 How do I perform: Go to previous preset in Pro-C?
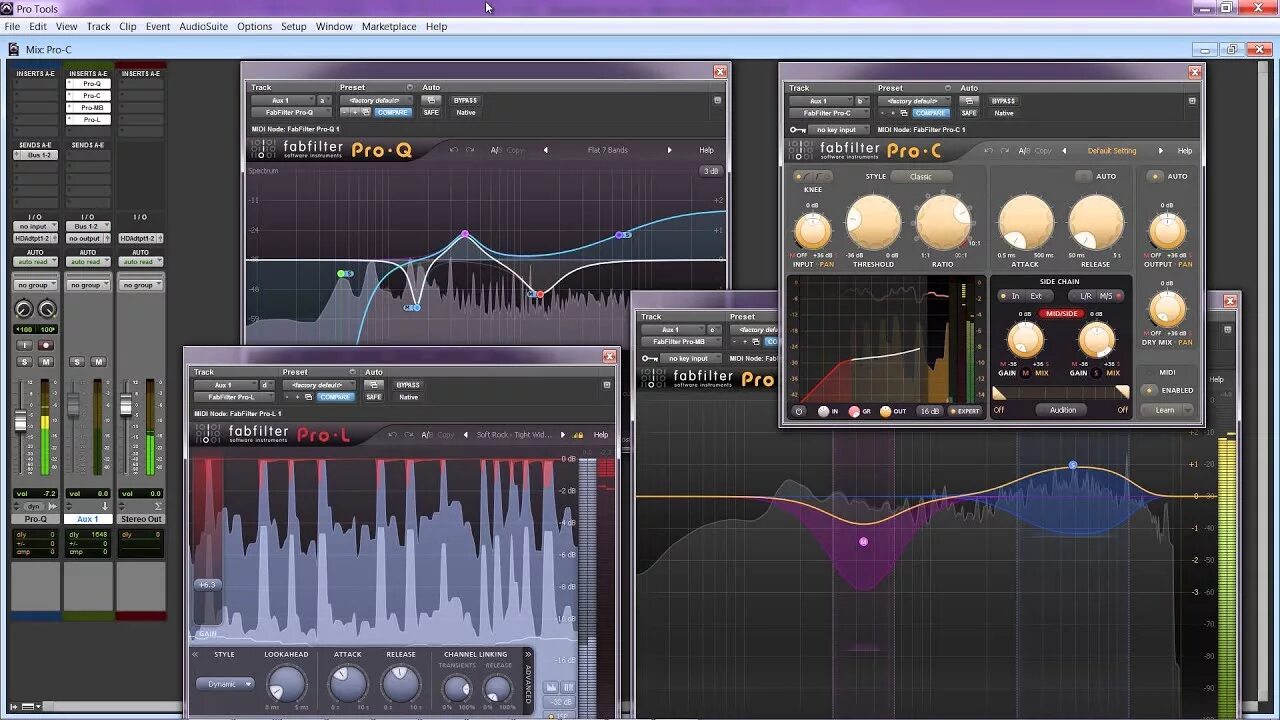[1064, 150]
